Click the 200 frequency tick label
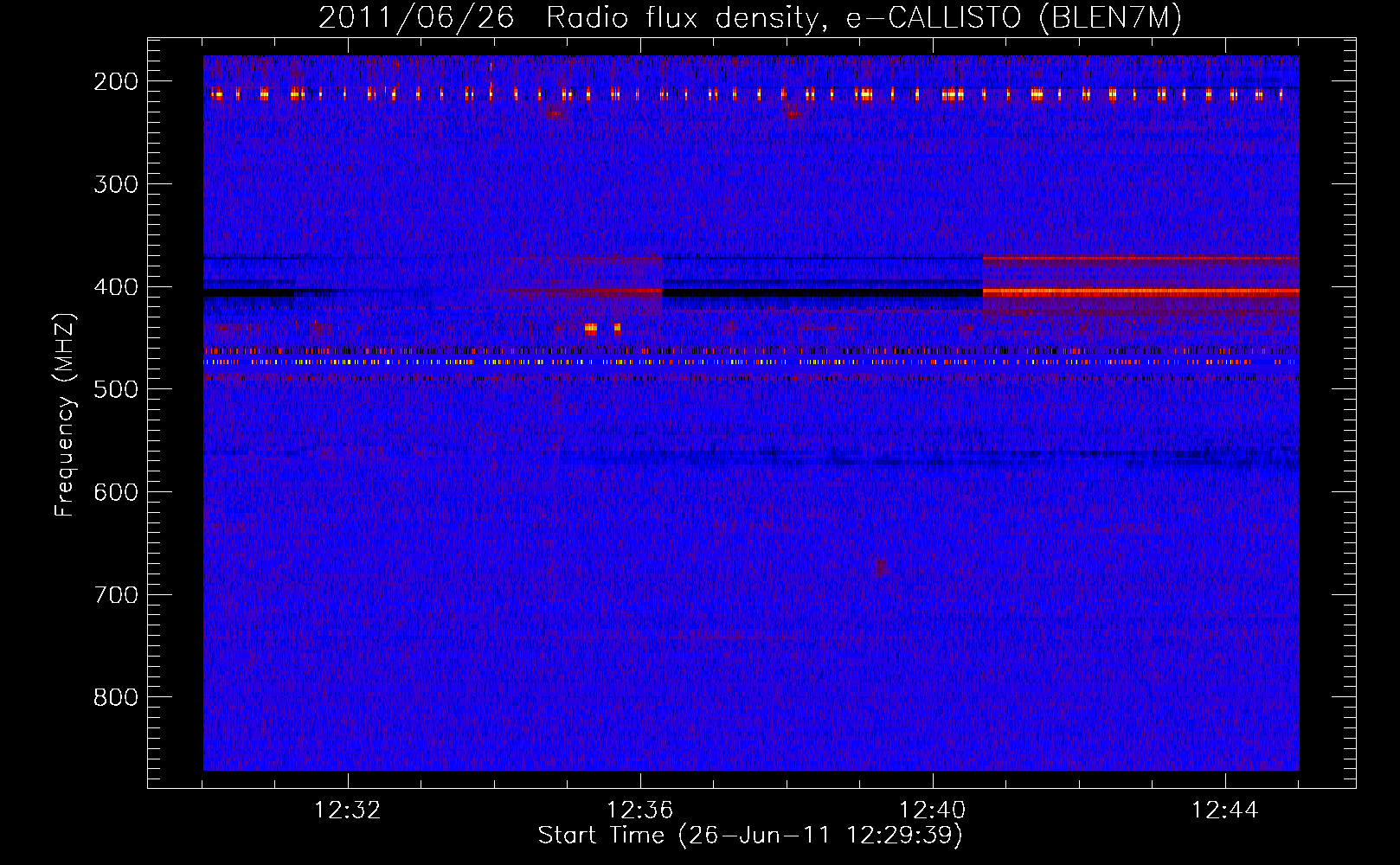 coord(116,81)
